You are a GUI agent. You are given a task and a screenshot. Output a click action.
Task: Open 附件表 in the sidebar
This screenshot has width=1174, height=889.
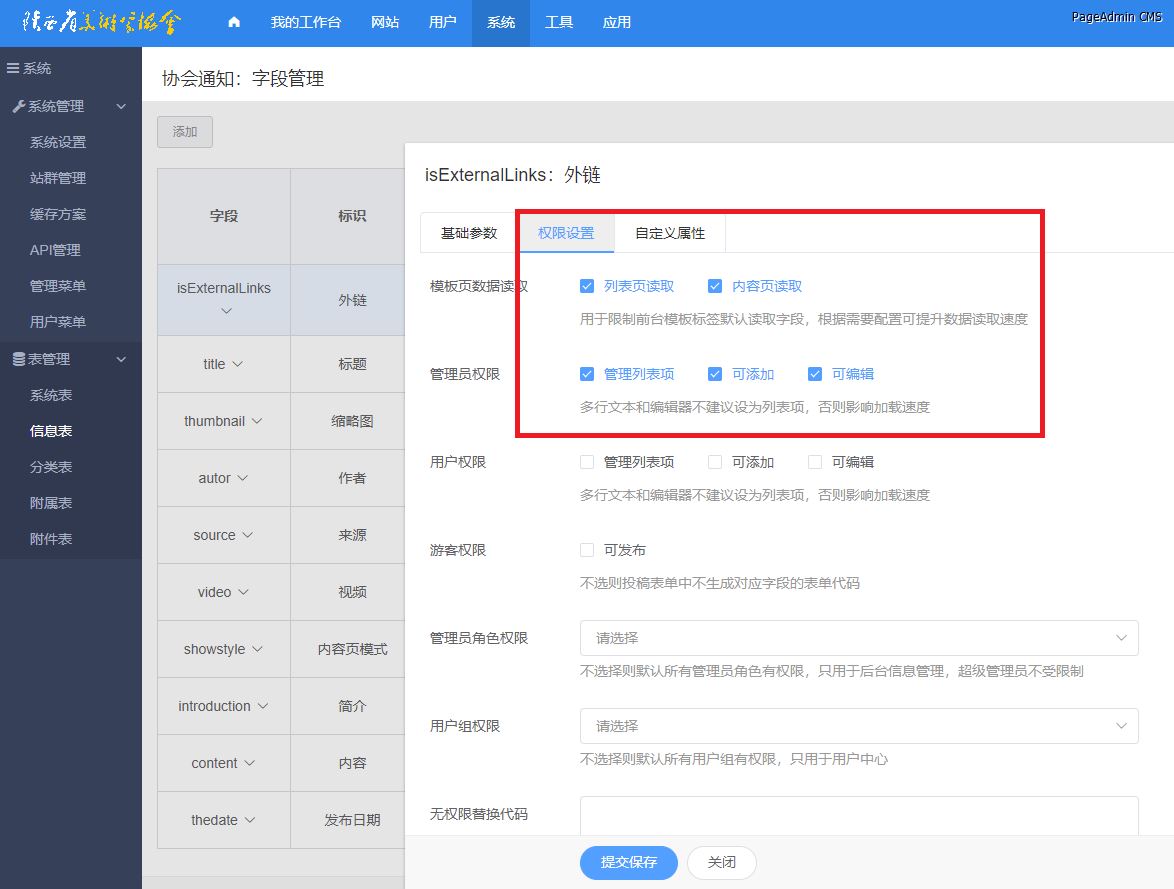coord(51,539)
